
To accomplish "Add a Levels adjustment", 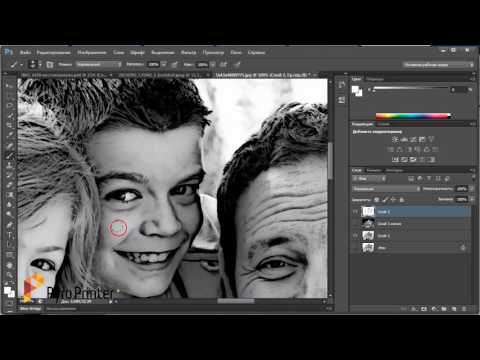I will coord(404,139).
